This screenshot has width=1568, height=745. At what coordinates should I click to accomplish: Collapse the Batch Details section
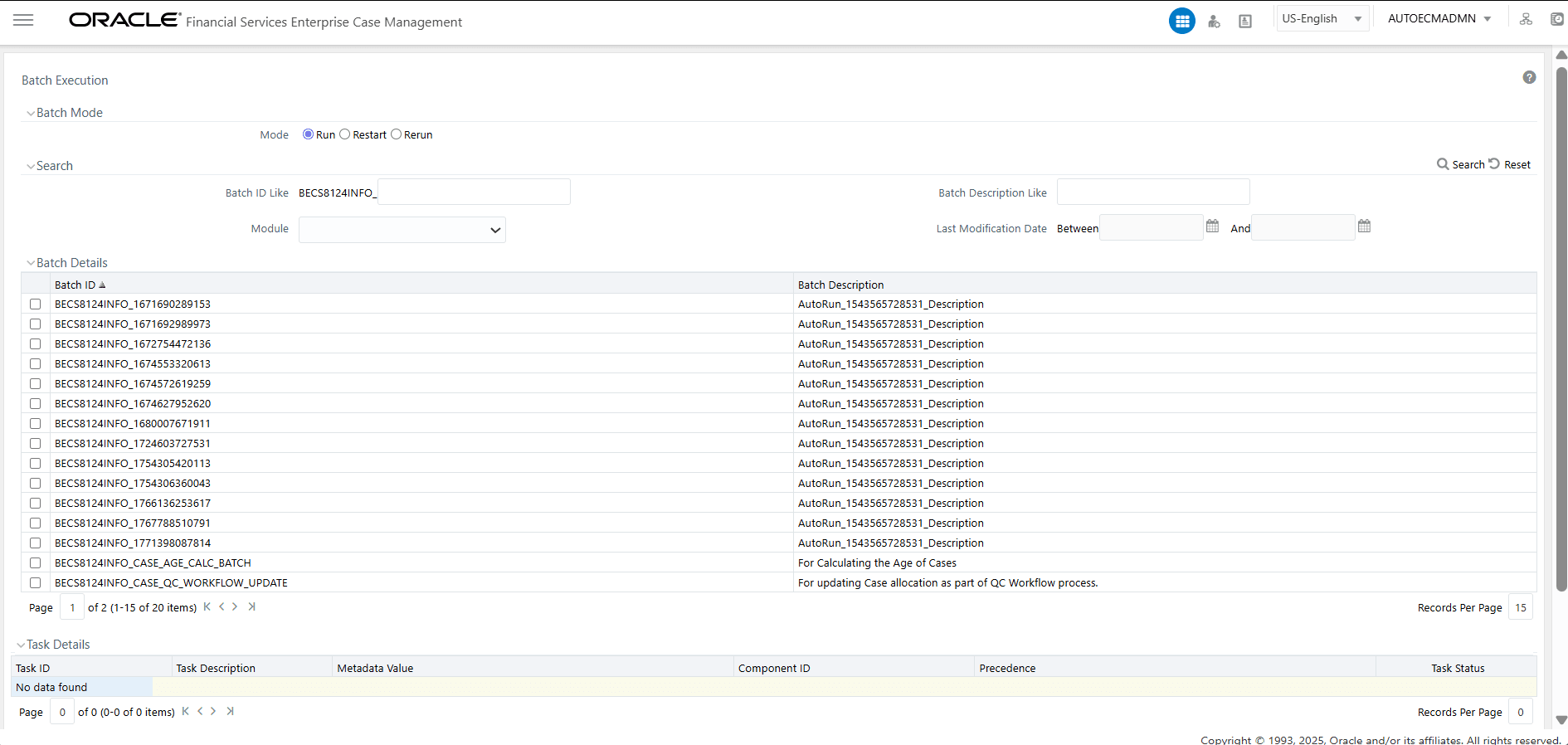(31, 263)
